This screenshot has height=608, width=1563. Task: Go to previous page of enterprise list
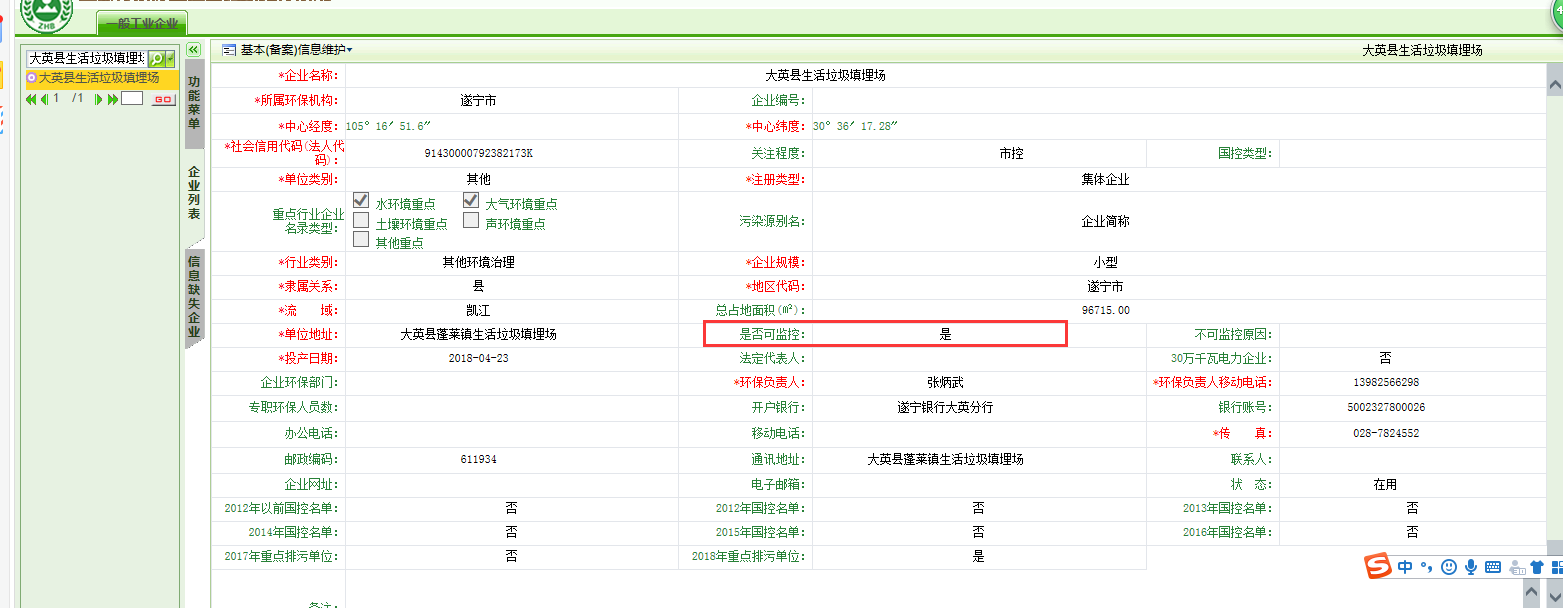click(44, 99)
